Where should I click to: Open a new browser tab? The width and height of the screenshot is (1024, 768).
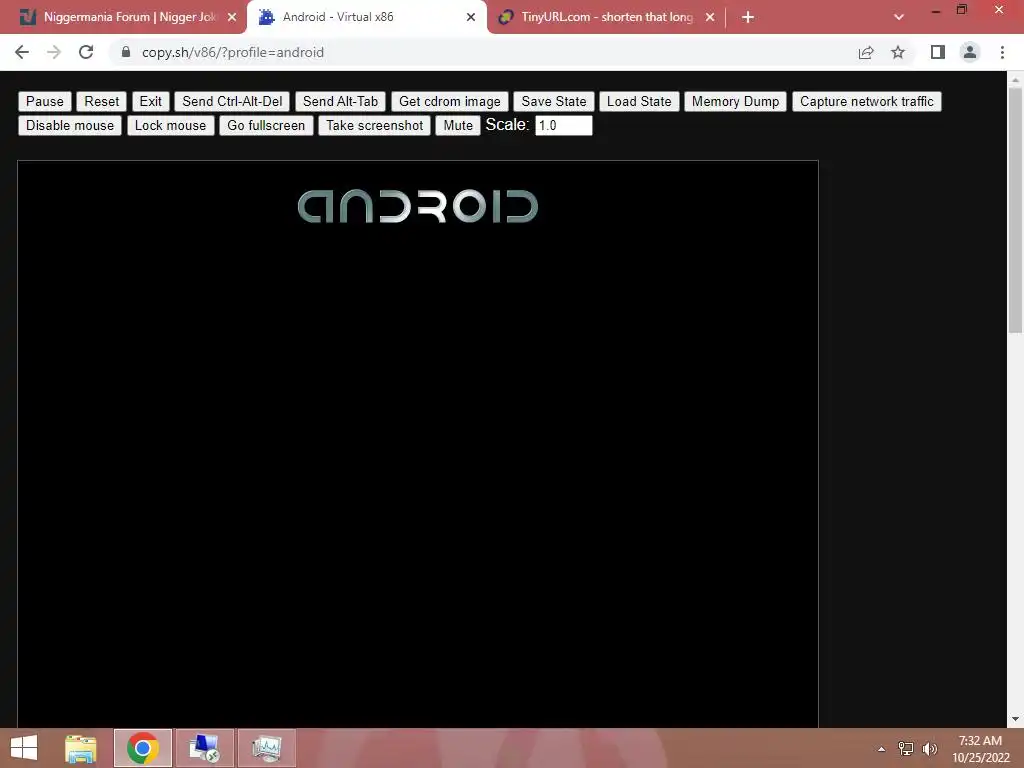click(748, 17)
